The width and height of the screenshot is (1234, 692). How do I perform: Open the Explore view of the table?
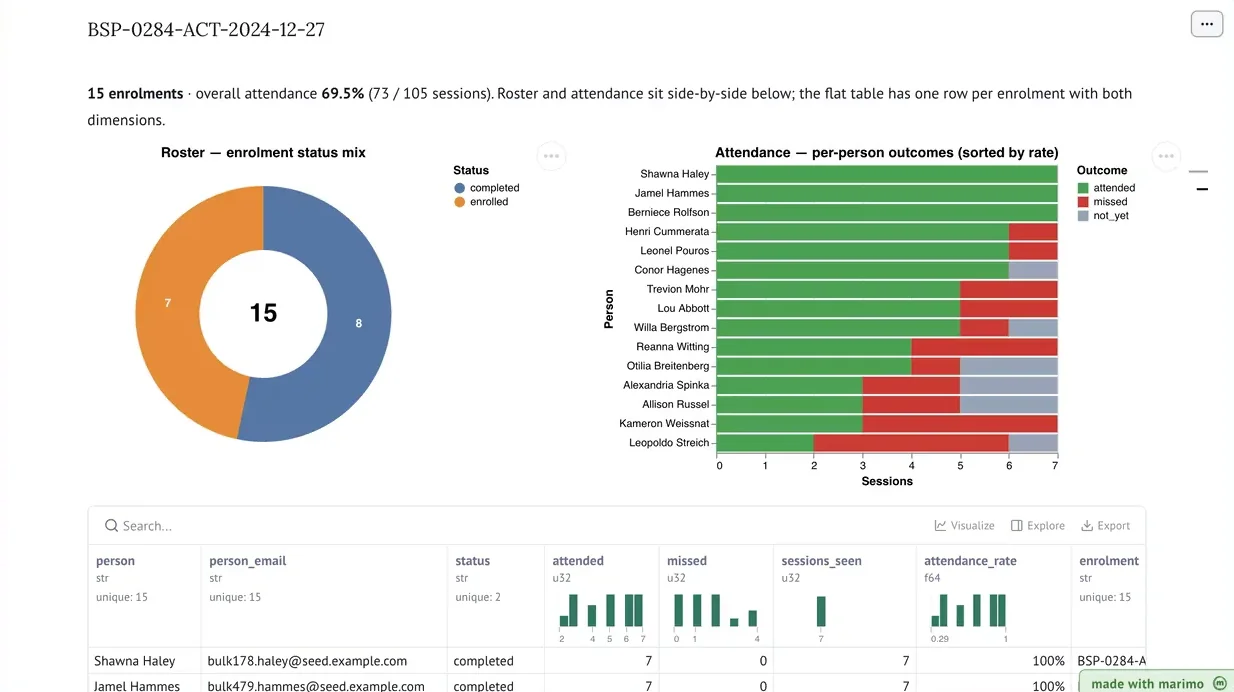[x=1037, y=526]
